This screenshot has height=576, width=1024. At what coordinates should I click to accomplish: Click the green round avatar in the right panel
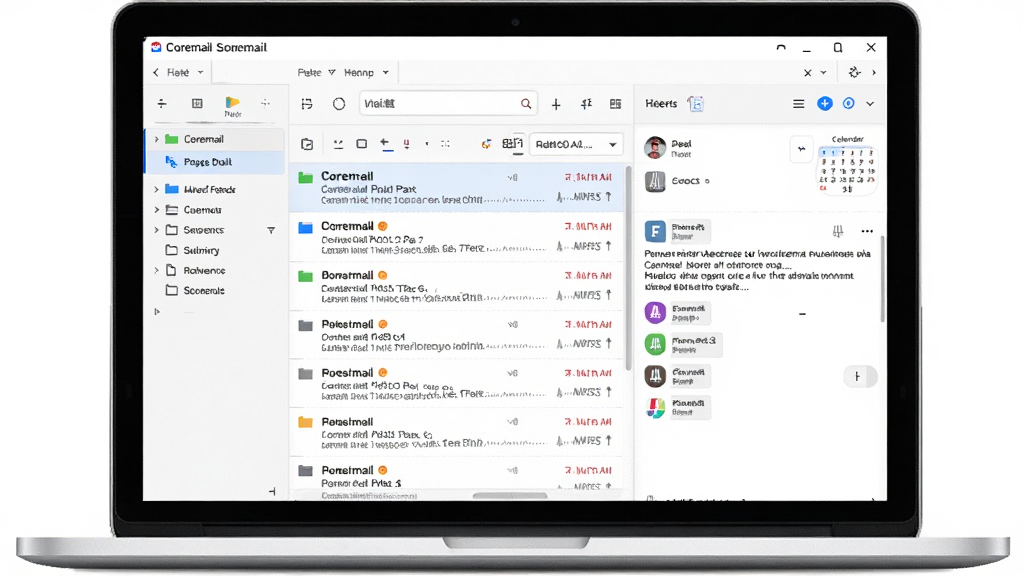(x=655, y=344)
